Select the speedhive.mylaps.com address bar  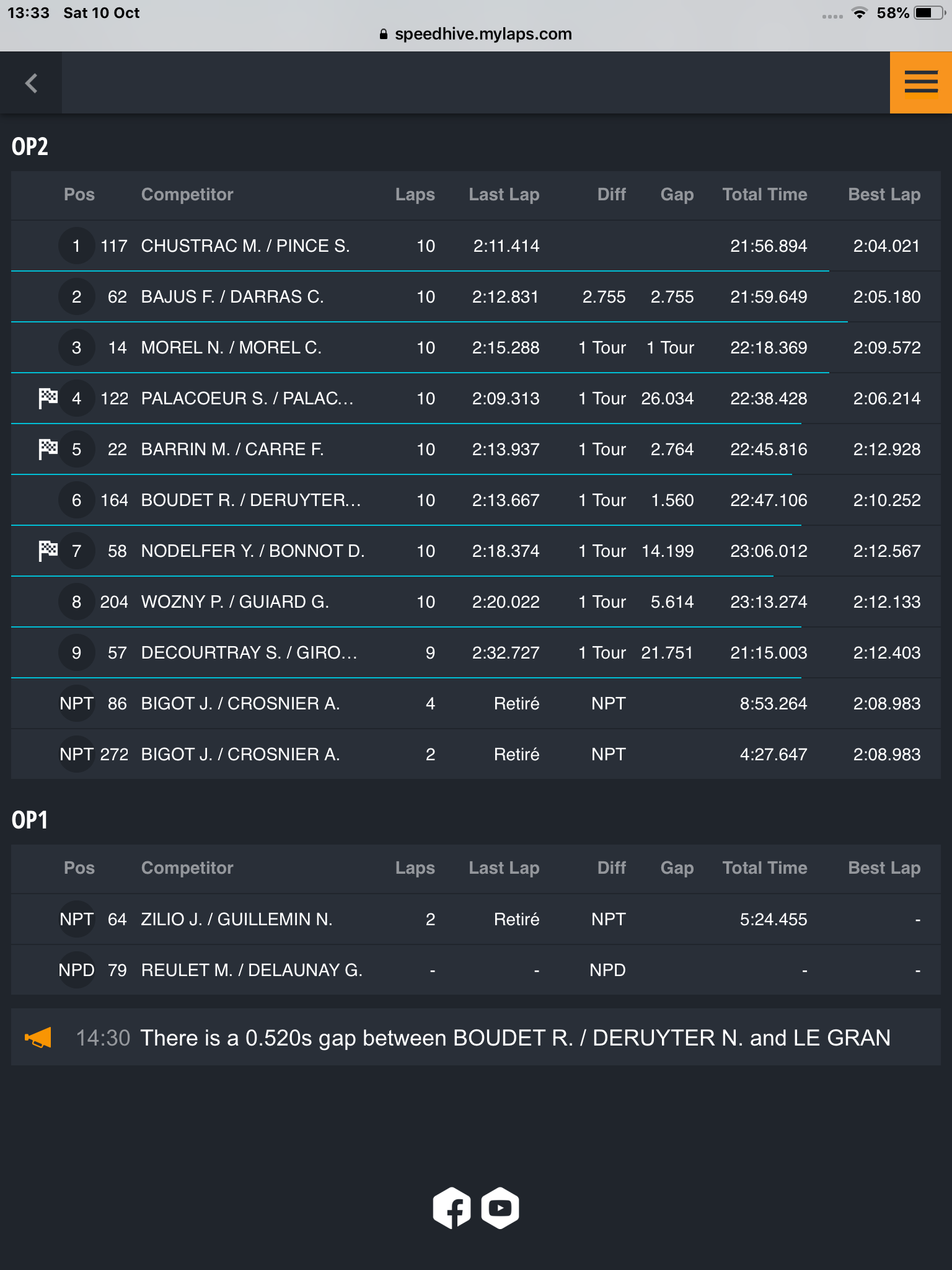(x=476, y=33)
